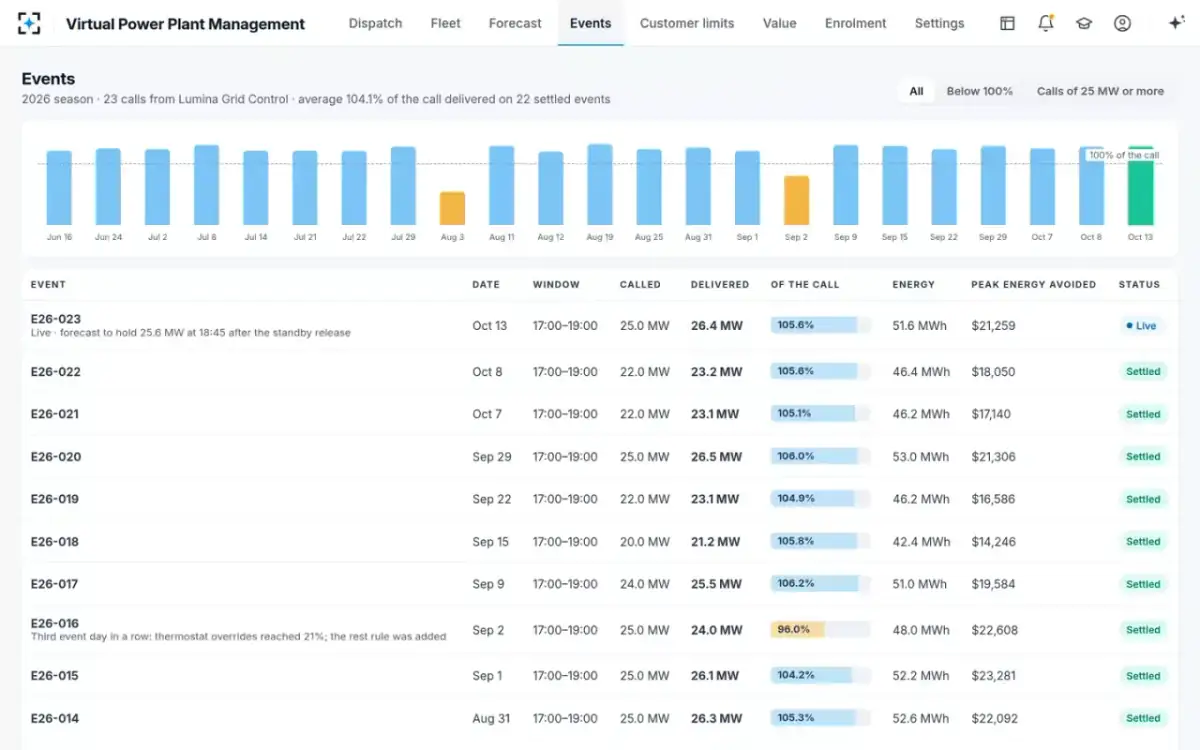Select the Events tab
Image resolution: width=1200 pixels, height=750 pixels.
tap(590, 23)
